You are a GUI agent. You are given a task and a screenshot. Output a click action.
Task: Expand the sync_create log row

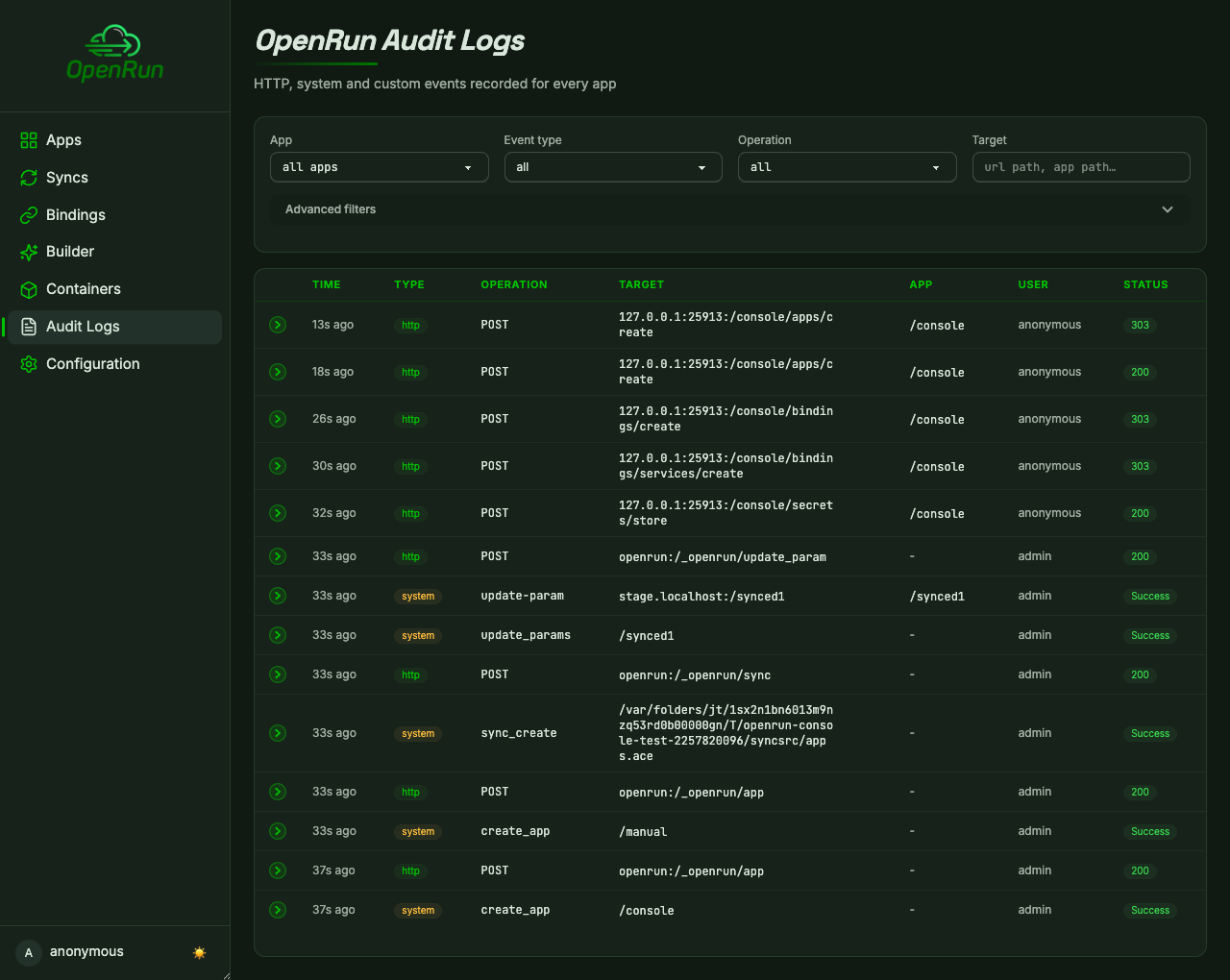[278, 733]
